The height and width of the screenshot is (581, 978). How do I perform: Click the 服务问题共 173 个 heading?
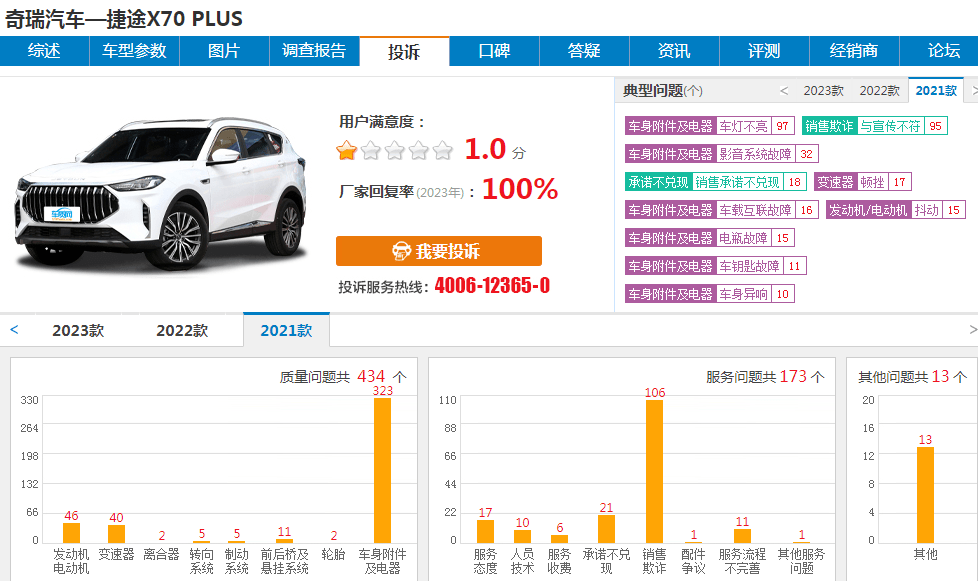765,377
